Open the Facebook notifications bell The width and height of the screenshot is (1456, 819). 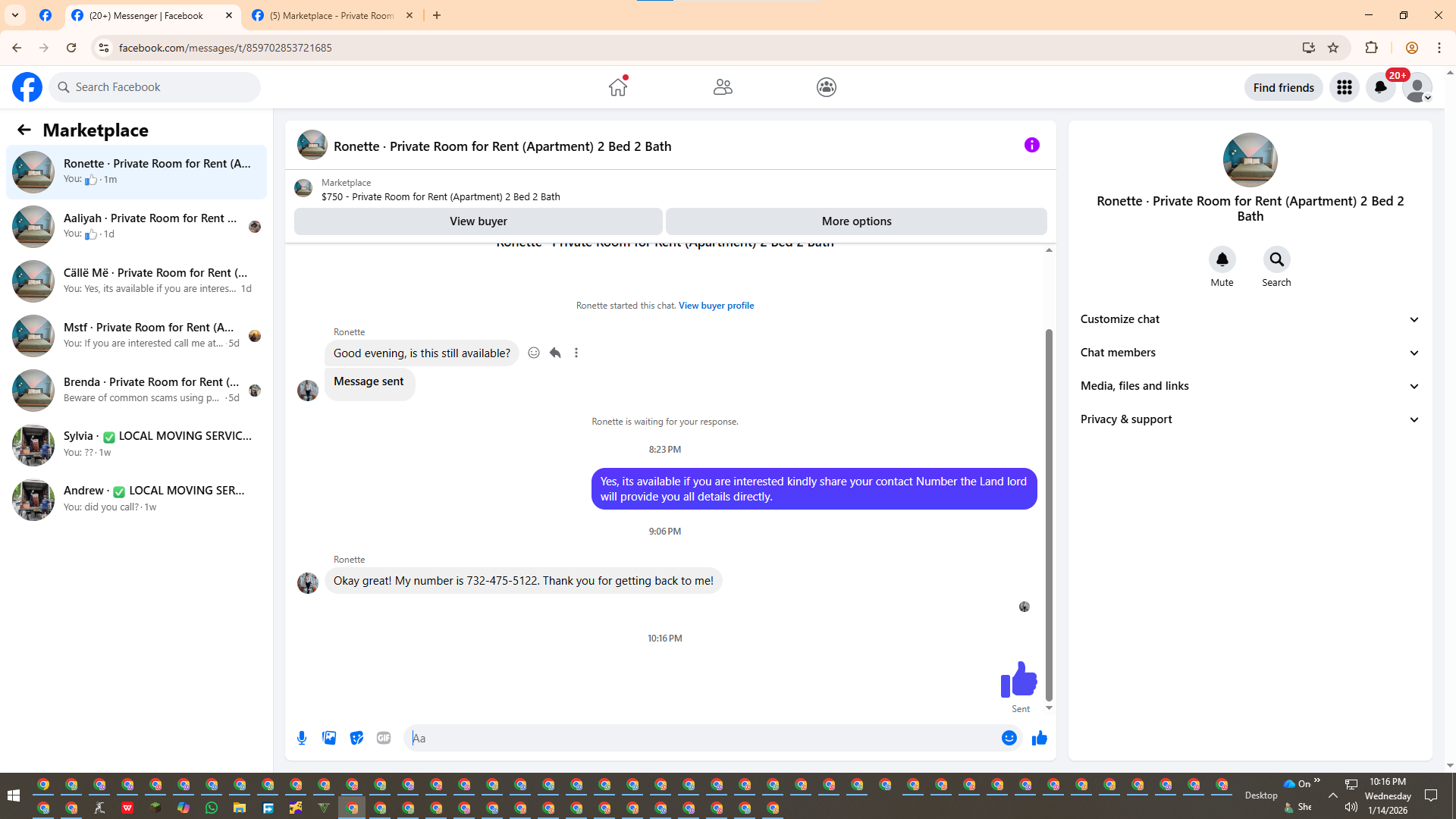(1380, 87)
